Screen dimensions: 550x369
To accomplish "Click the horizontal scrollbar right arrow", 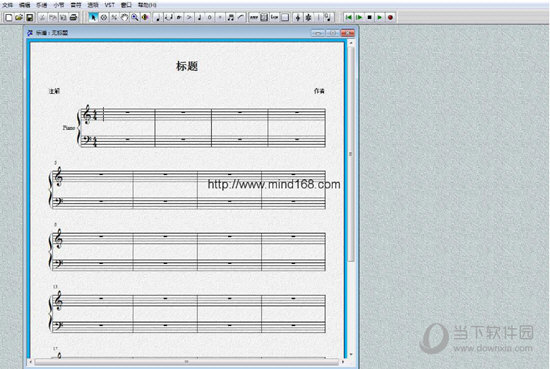I will coord(343,361).
